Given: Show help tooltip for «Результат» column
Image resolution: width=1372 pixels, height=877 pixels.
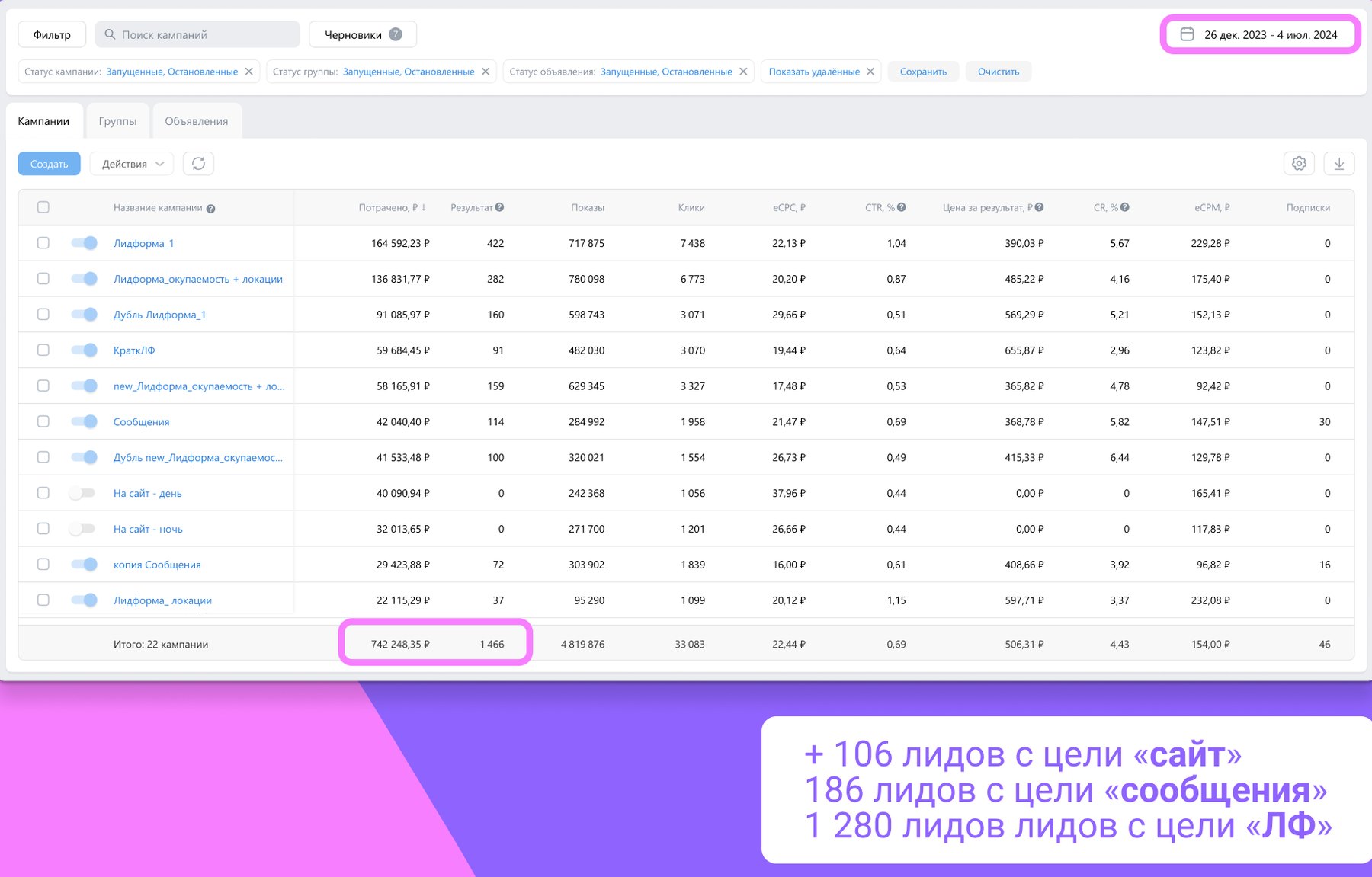Looking at the screenshot, I should point(499,207).
